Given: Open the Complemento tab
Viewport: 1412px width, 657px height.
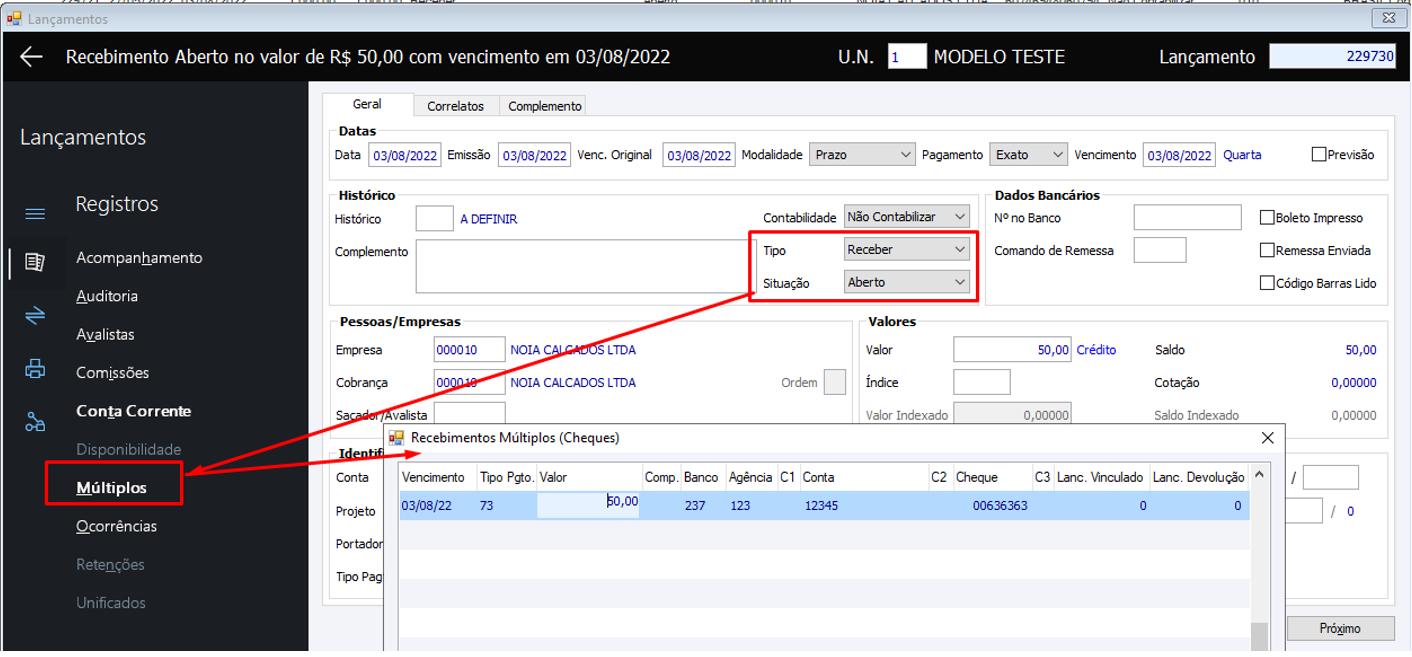Looking at the screenshot, I should click(544, 106).
